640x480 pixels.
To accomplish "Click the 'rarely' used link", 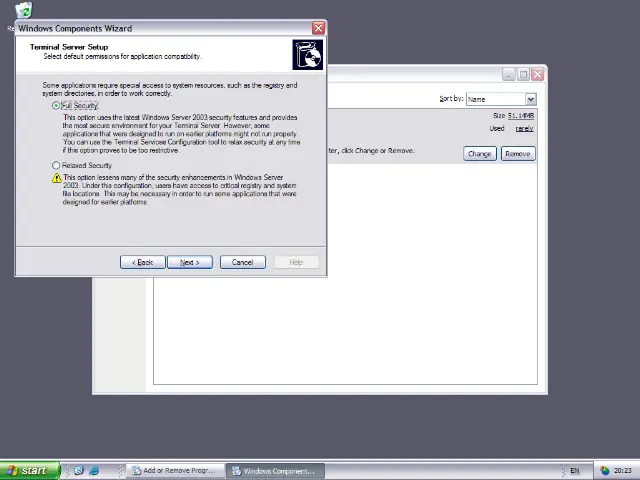I will tap(524, 129).
